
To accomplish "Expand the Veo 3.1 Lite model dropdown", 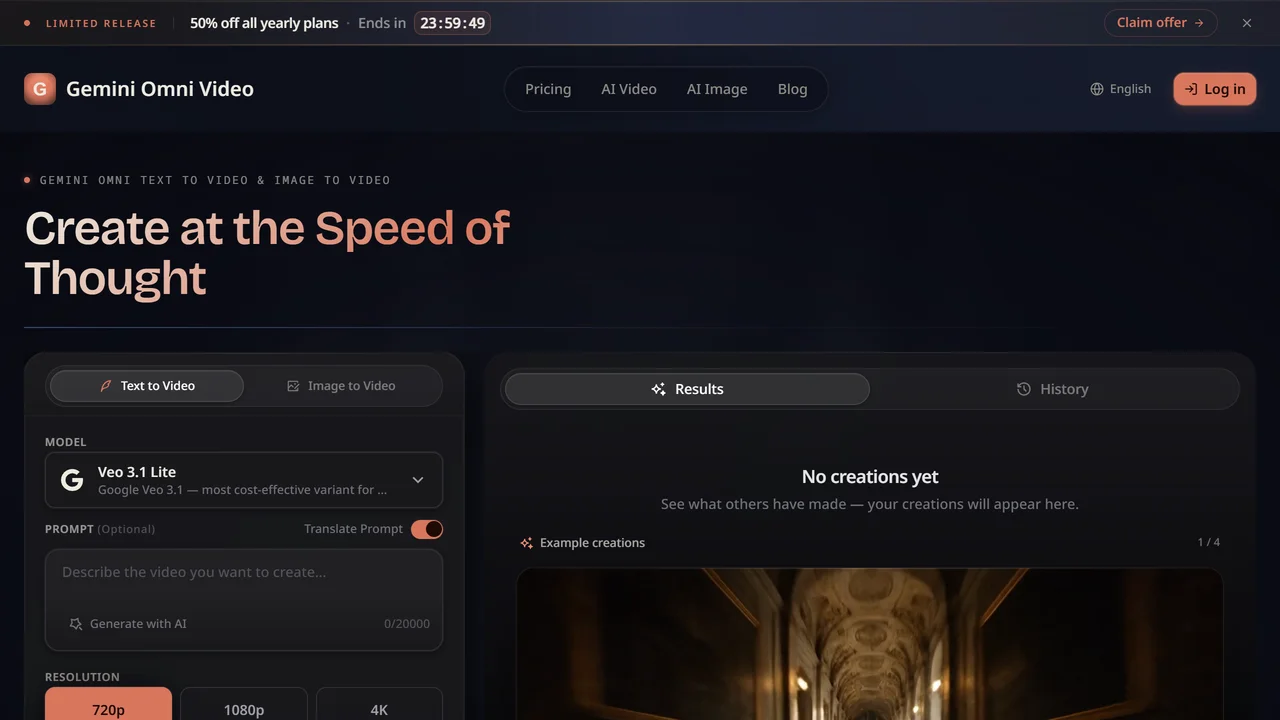I will pyautogui.click(x=244, y=480).
